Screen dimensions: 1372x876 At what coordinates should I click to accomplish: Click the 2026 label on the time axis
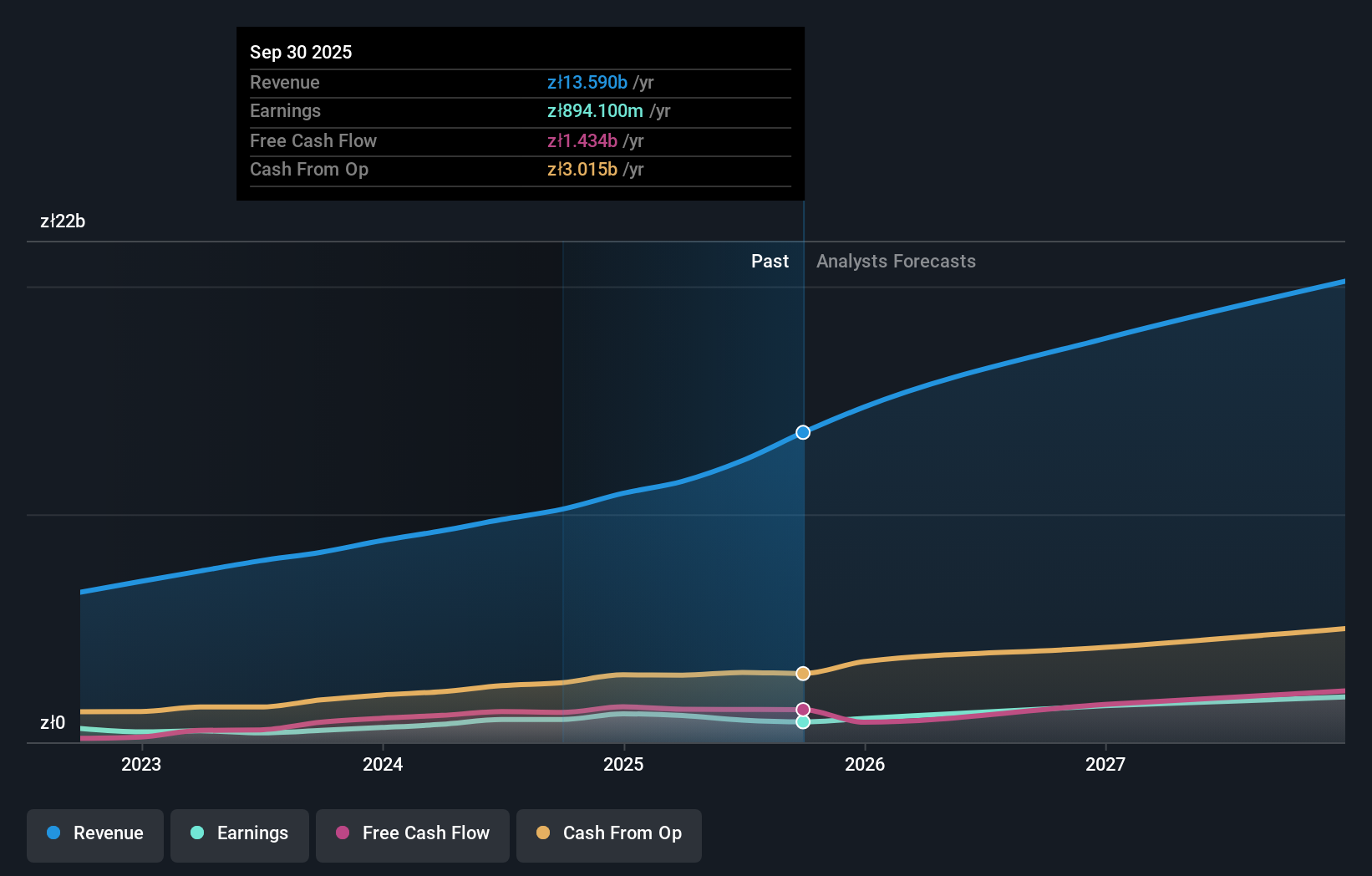pyautogui.click(x=866, y=763)
